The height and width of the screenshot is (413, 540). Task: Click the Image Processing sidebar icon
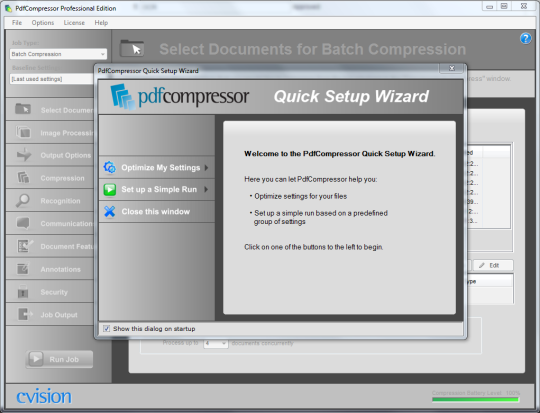point(23,132)
